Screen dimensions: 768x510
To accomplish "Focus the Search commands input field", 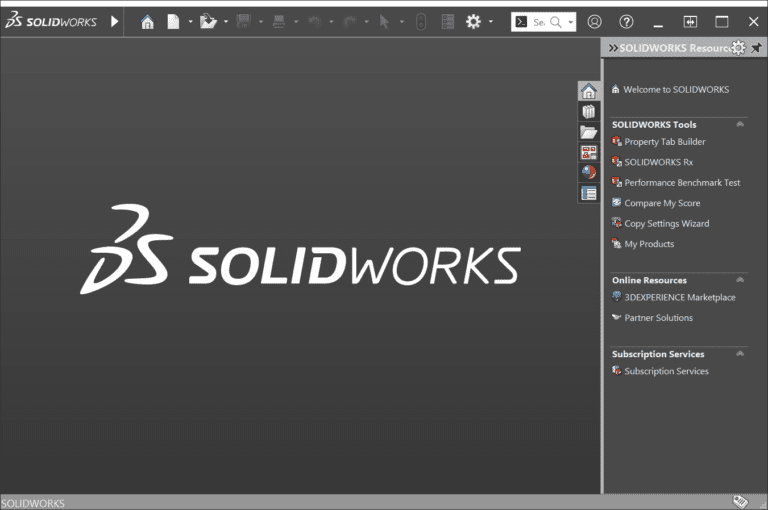I will pos(539,22).
